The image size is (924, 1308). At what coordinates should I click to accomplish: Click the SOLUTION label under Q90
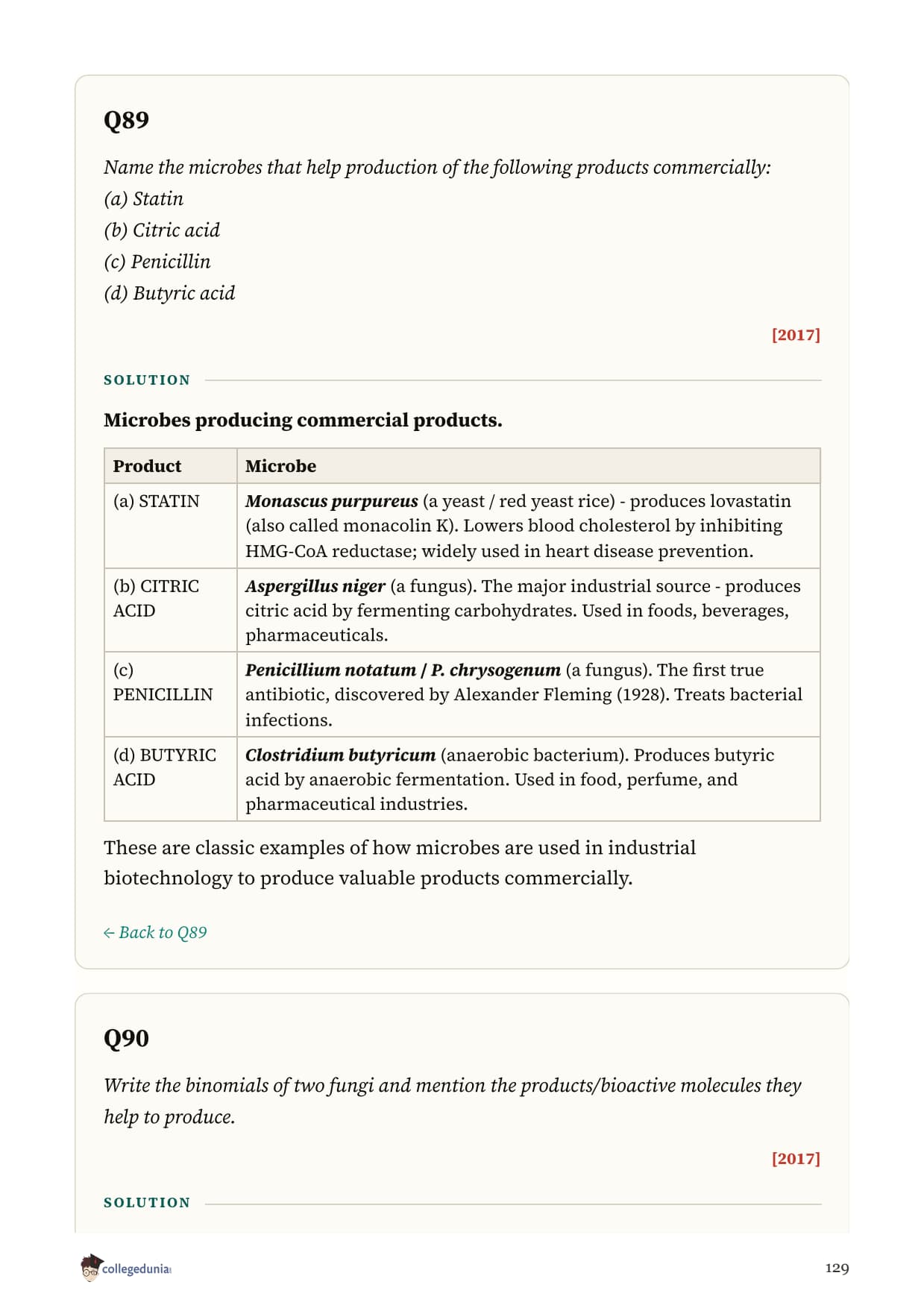147,1202
